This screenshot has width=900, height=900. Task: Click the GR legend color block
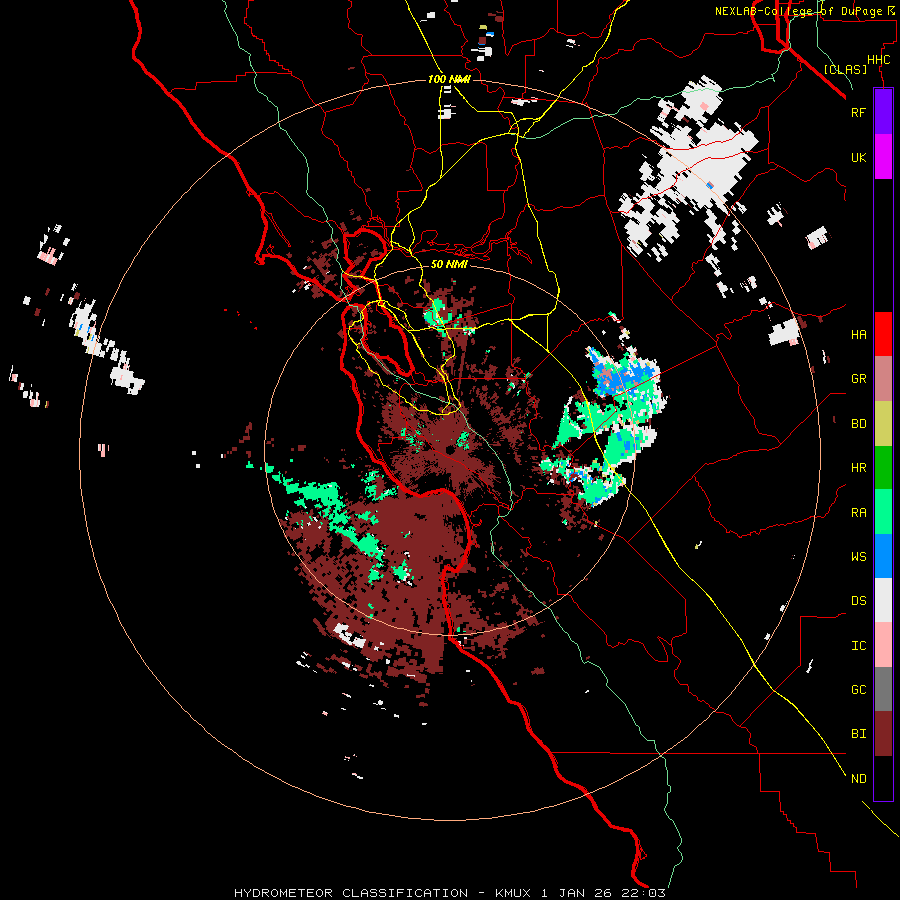(x=883, y=379)
